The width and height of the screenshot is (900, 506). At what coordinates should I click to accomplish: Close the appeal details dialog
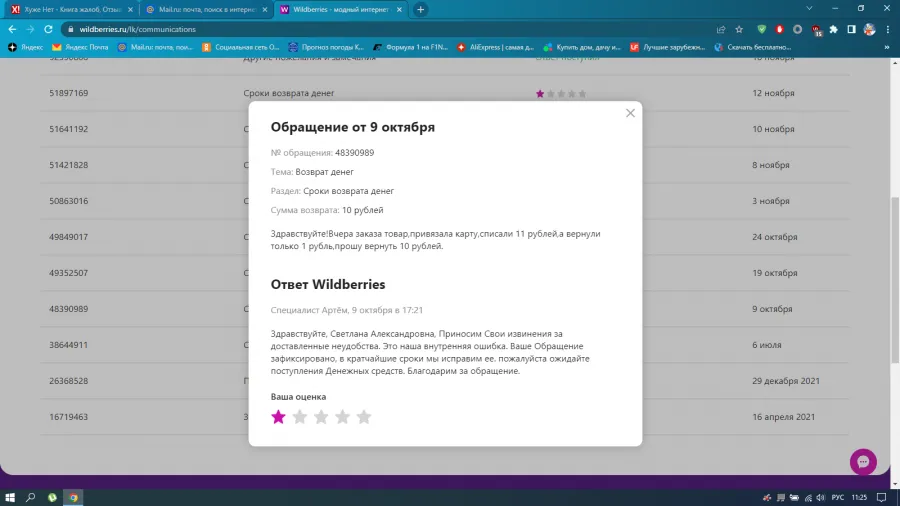(630, 113)
